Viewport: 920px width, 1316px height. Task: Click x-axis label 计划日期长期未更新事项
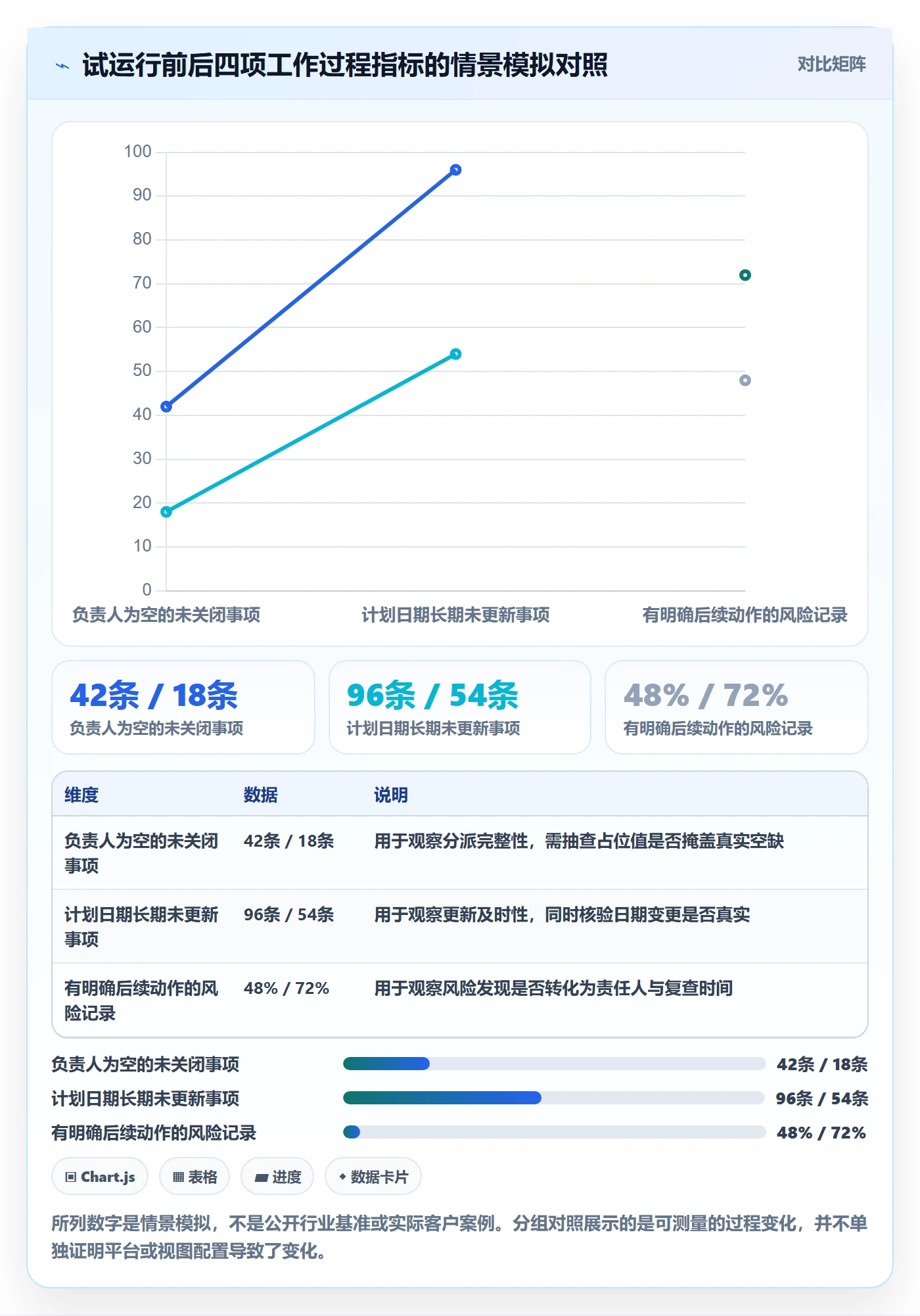(x=455, y=615)
